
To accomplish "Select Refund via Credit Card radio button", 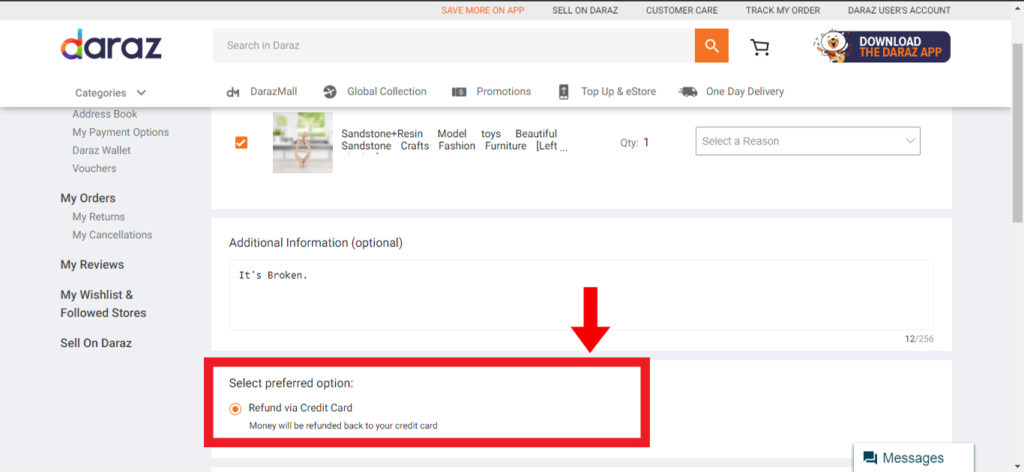I will pyautogui.click(x=235, y=409).
